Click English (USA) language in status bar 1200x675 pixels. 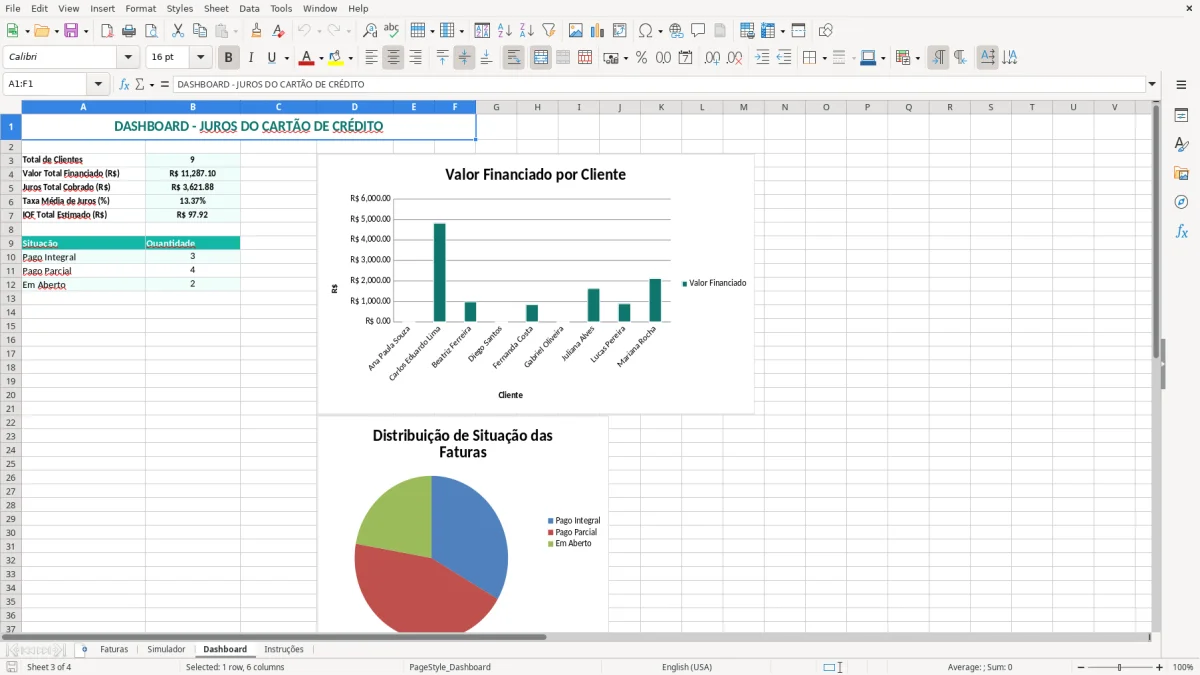(687, 667)
